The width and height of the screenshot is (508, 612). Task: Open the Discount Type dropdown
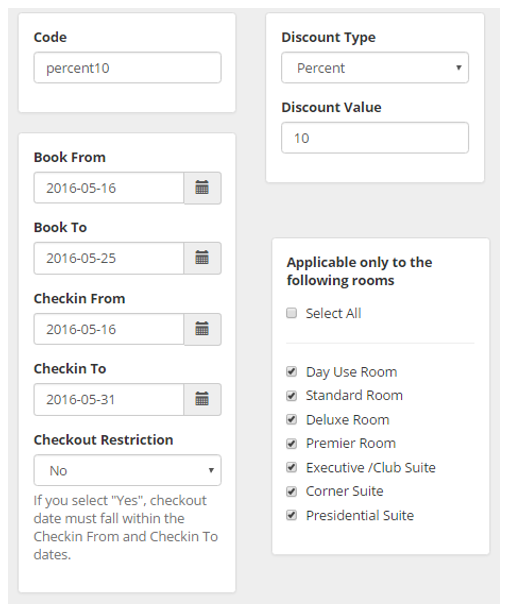tap(375, 68)
